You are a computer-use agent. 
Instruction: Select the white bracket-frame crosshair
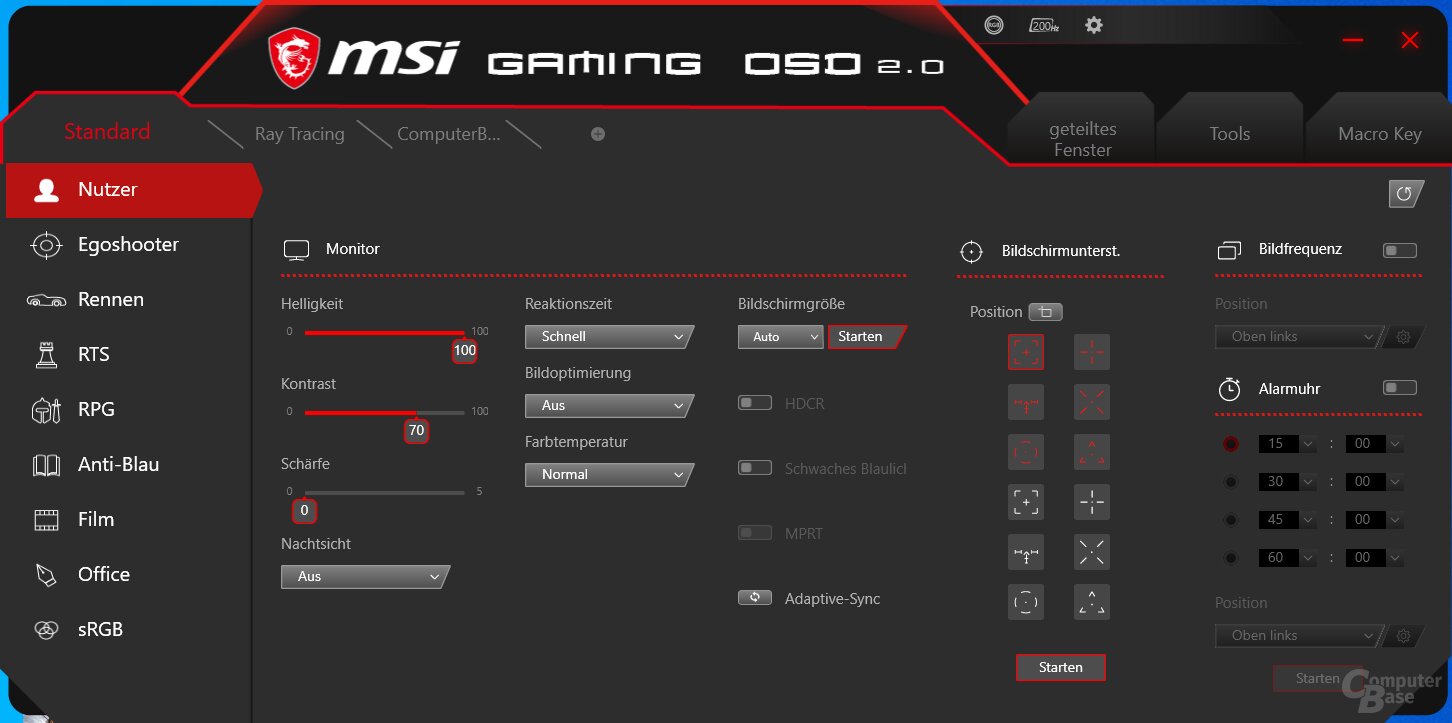(x=1026, y=502)
